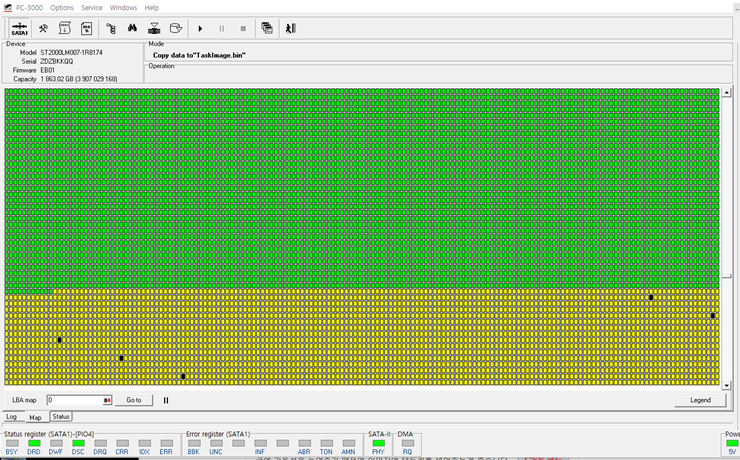Open the crossed tools utility icon
Screen dimensions: 740x460
click(x=44, y=28)
